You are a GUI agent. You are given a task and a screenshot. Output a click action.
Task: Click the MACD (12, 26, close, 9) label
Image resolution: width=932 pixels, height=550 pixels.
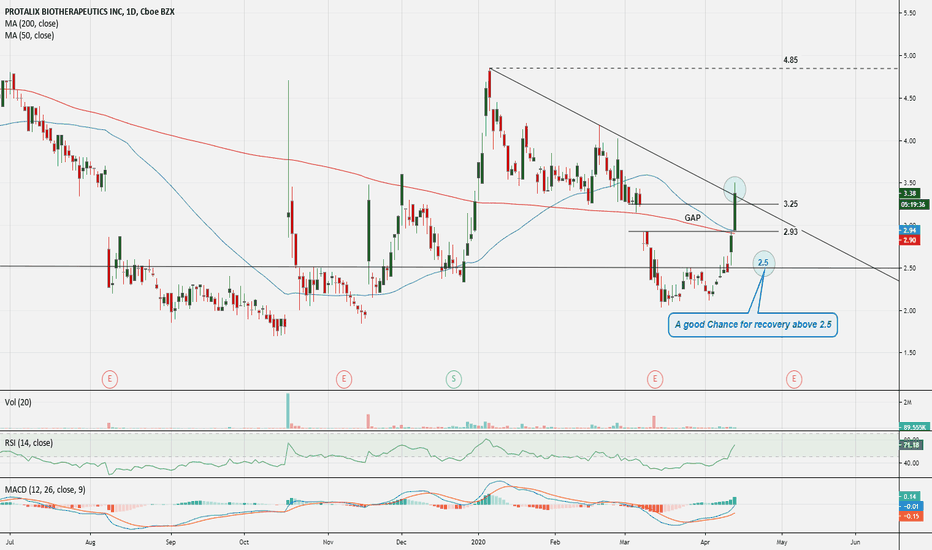pos(45,490)
